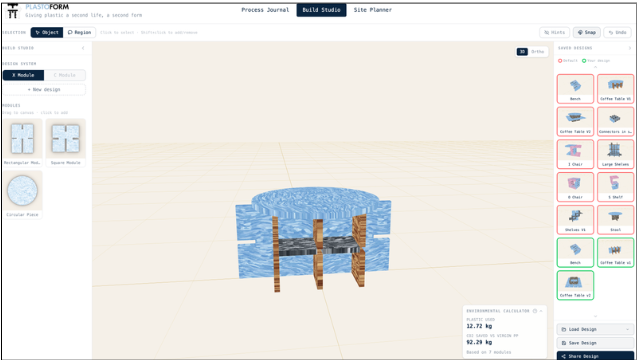Screen dimensions: 637x360
Task: Open the Site Planner tab
Action: pyautogui.click(x=373, y=10)
